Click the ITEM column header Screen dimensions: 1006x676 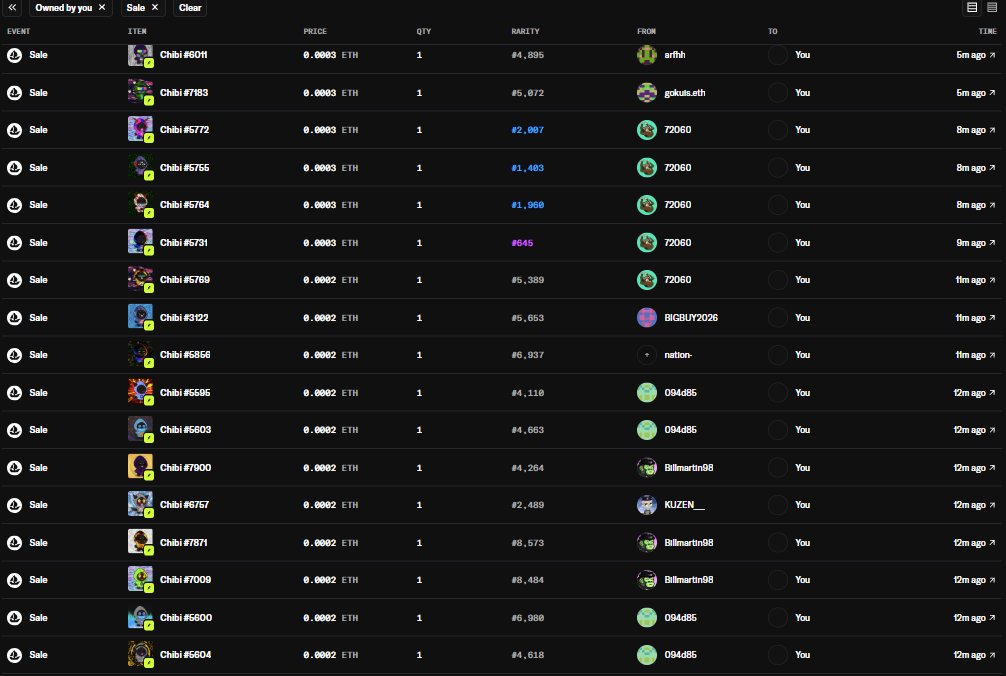coord(137,31)
